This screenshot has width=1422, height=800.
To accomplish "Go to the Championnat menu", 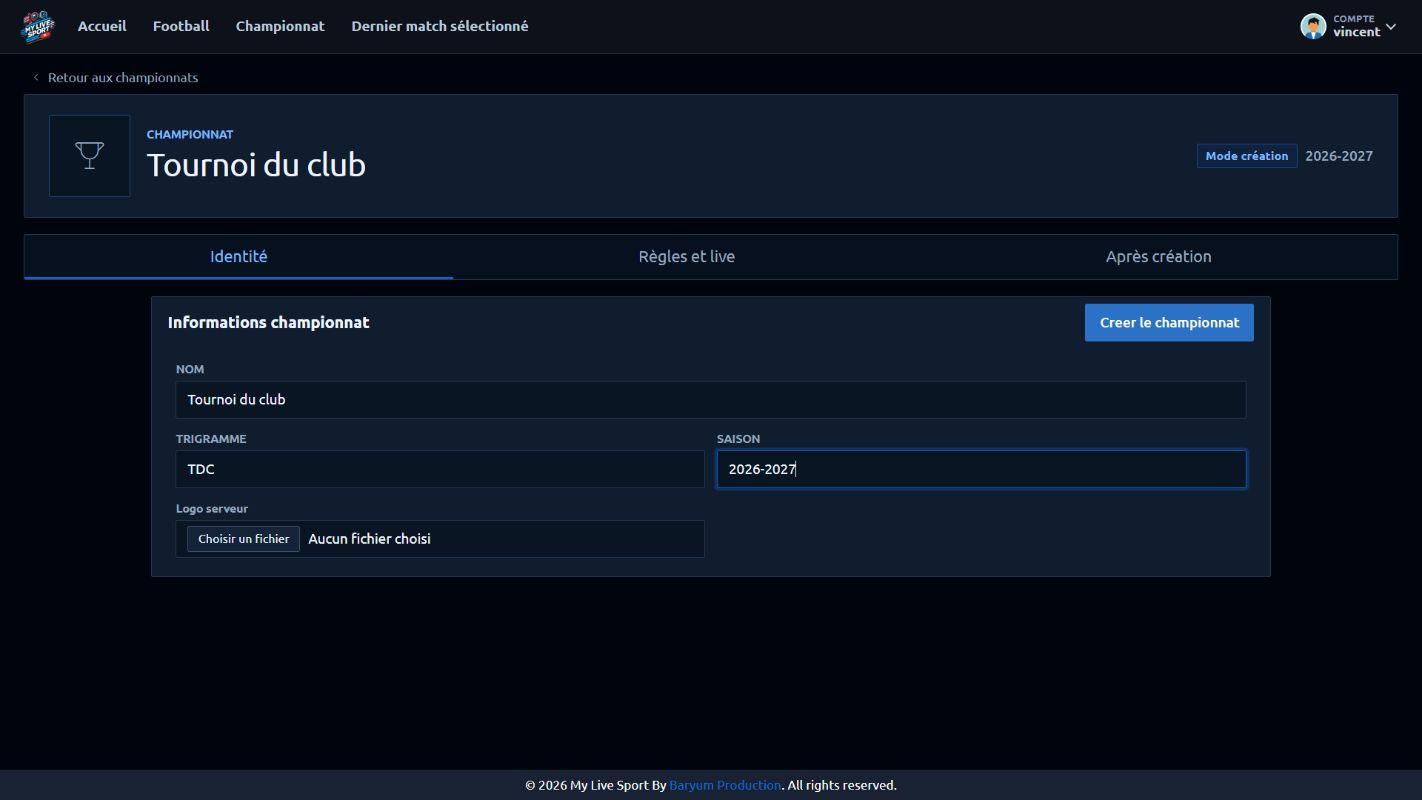I will pyautogui.click(x=280, y=26).
